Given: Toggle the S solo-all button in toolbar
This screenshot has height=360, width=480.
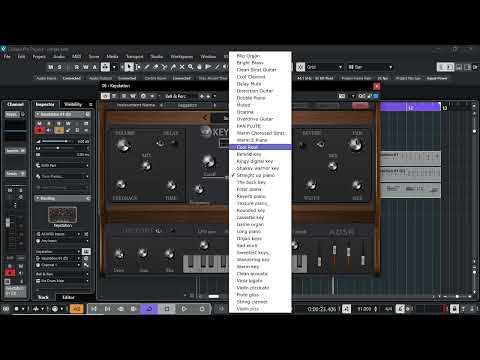Looking at the screenshot, I should (x=59, y=67).
